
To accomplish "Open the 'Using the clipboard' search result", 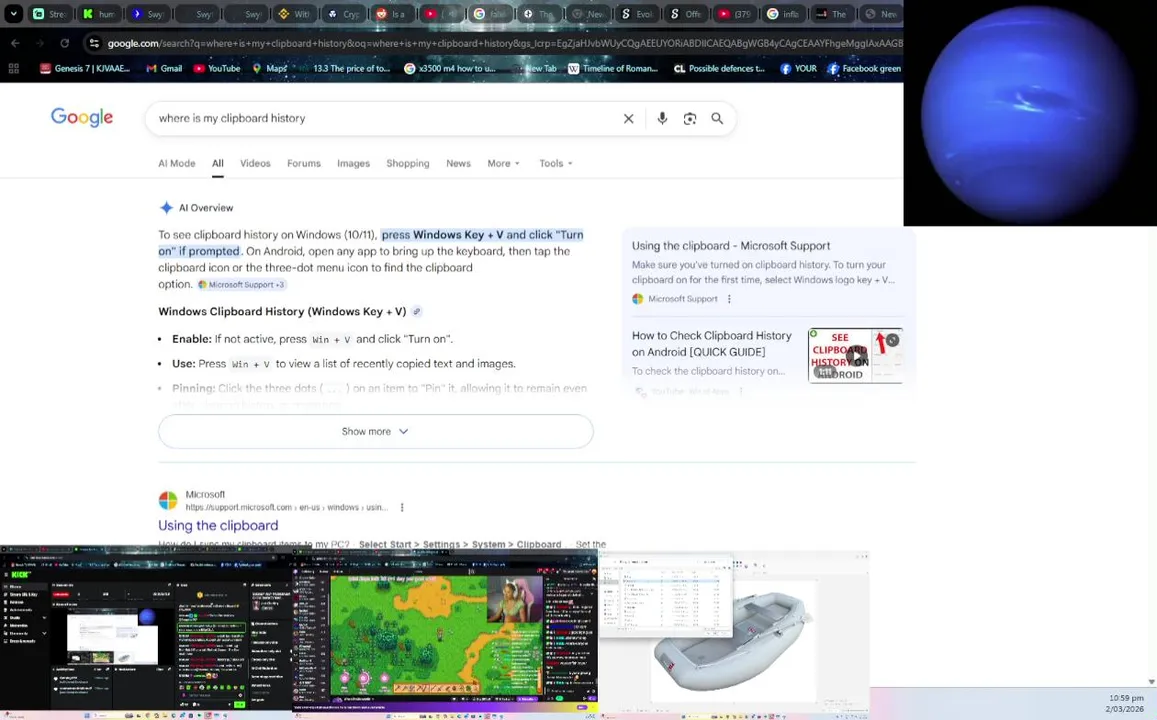I will pyautogui.click(x=218, y=525).
